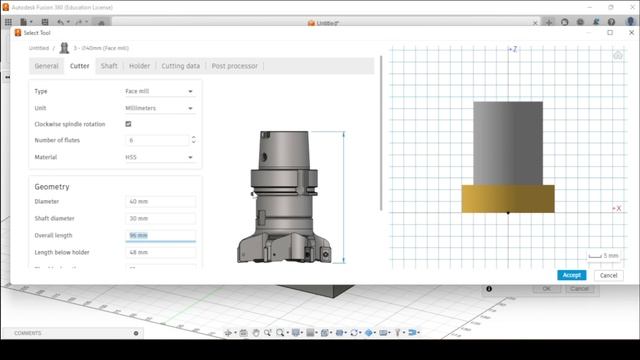Click the Overall length field
The image size is (640, 360).
tap(160, 236)
